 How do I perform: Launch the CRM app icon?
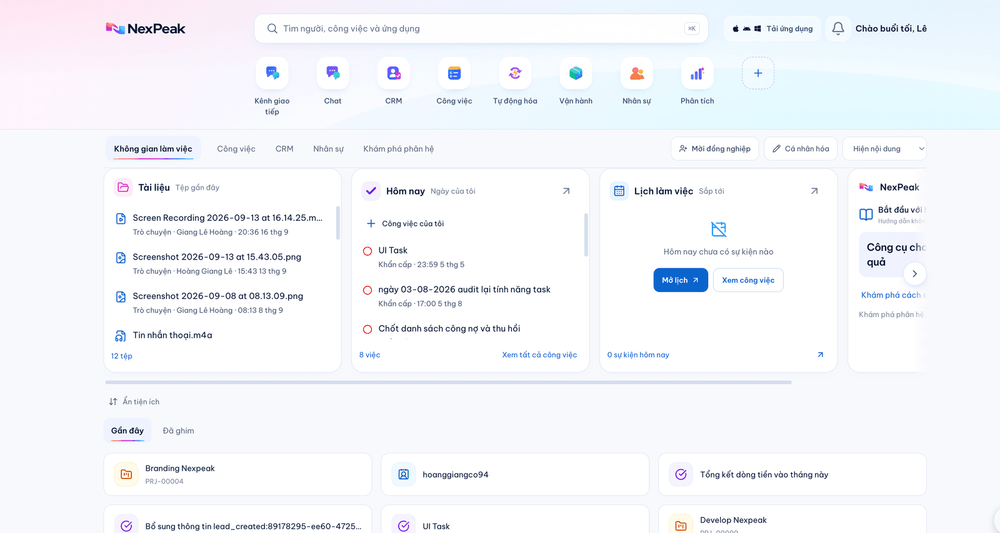(x=393, y=73)
